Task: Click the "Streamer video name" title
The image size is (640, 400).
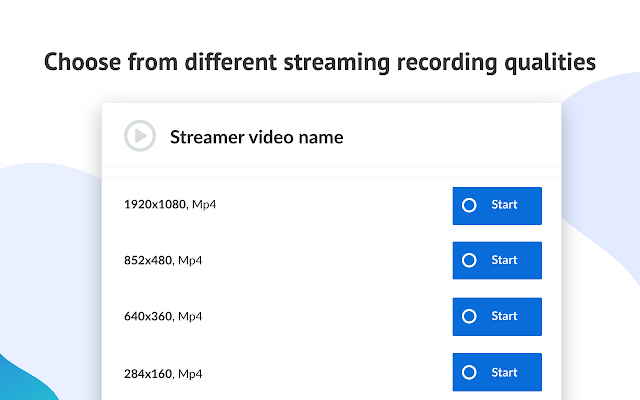Action: (256, 137)
